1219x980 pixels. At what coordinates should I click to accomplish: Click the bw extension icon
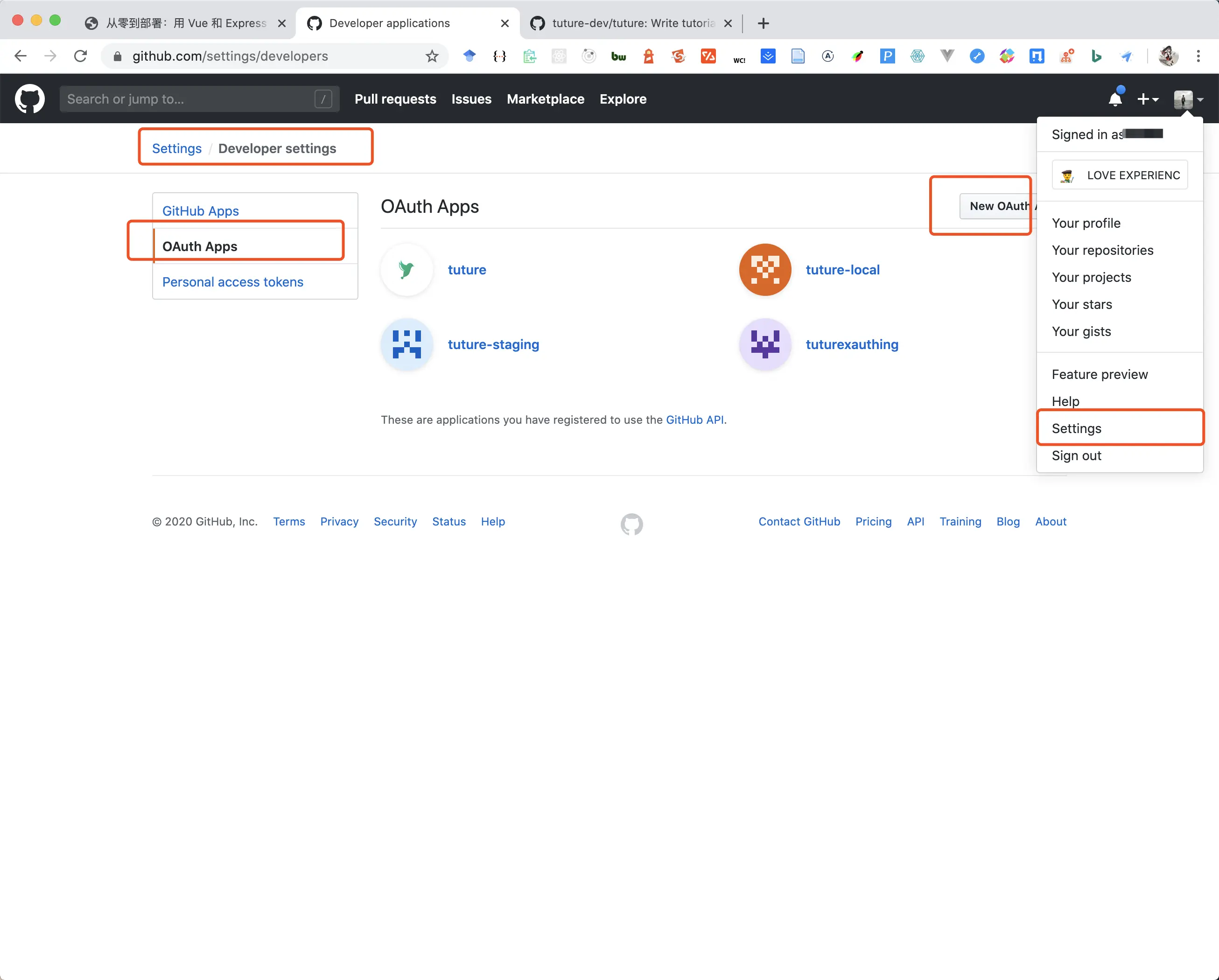618,56
